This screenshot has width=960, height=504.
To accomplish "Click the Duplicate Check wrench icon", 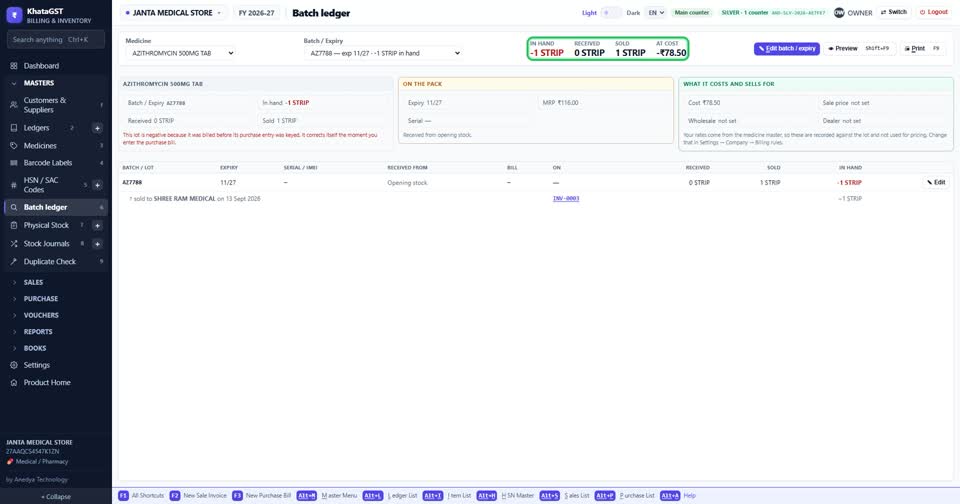I will [x=14, y=261].
